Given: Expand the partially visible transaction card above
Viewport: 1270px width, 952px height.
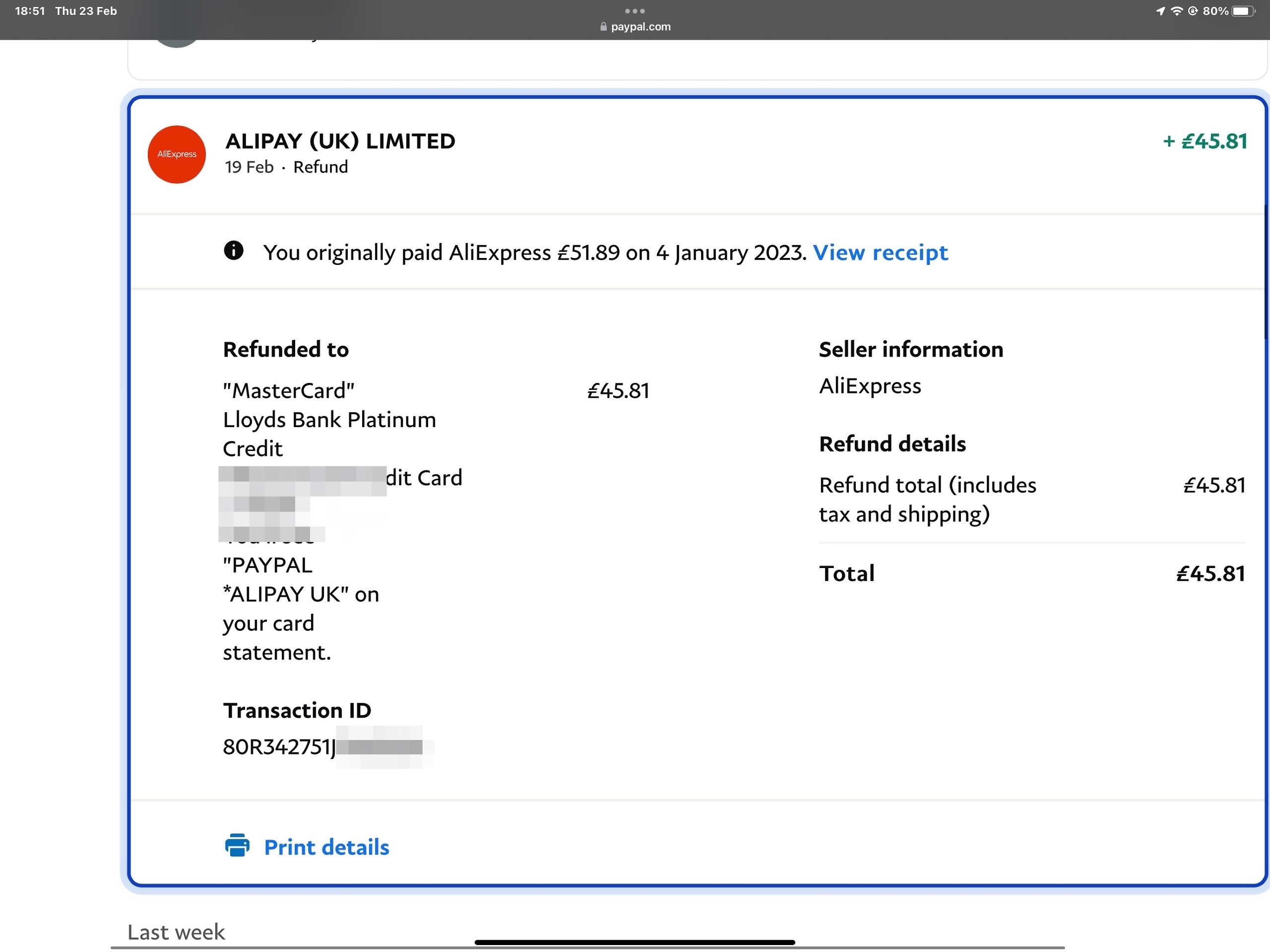Looking at the screenshot, I should [697, 60].
